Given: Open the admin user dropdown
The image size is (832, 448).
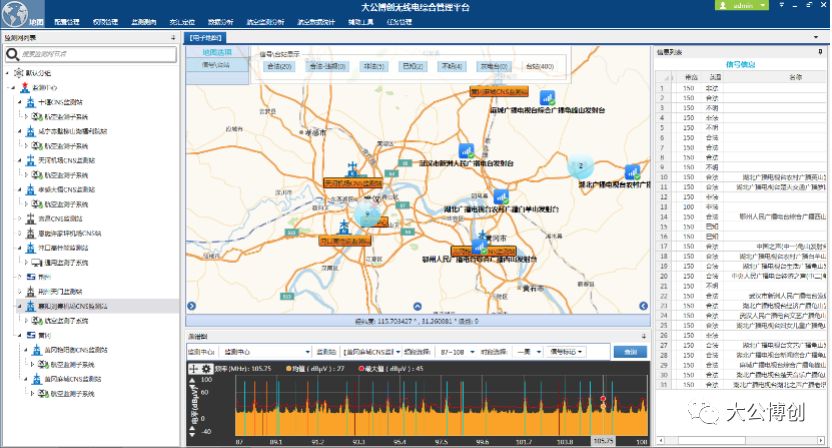Looking at the screenshot, I should tap(741, 5).
